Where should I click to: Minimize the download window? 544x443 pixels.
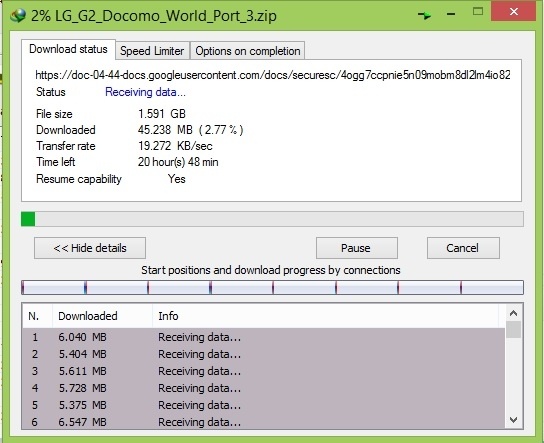(451, 14)
